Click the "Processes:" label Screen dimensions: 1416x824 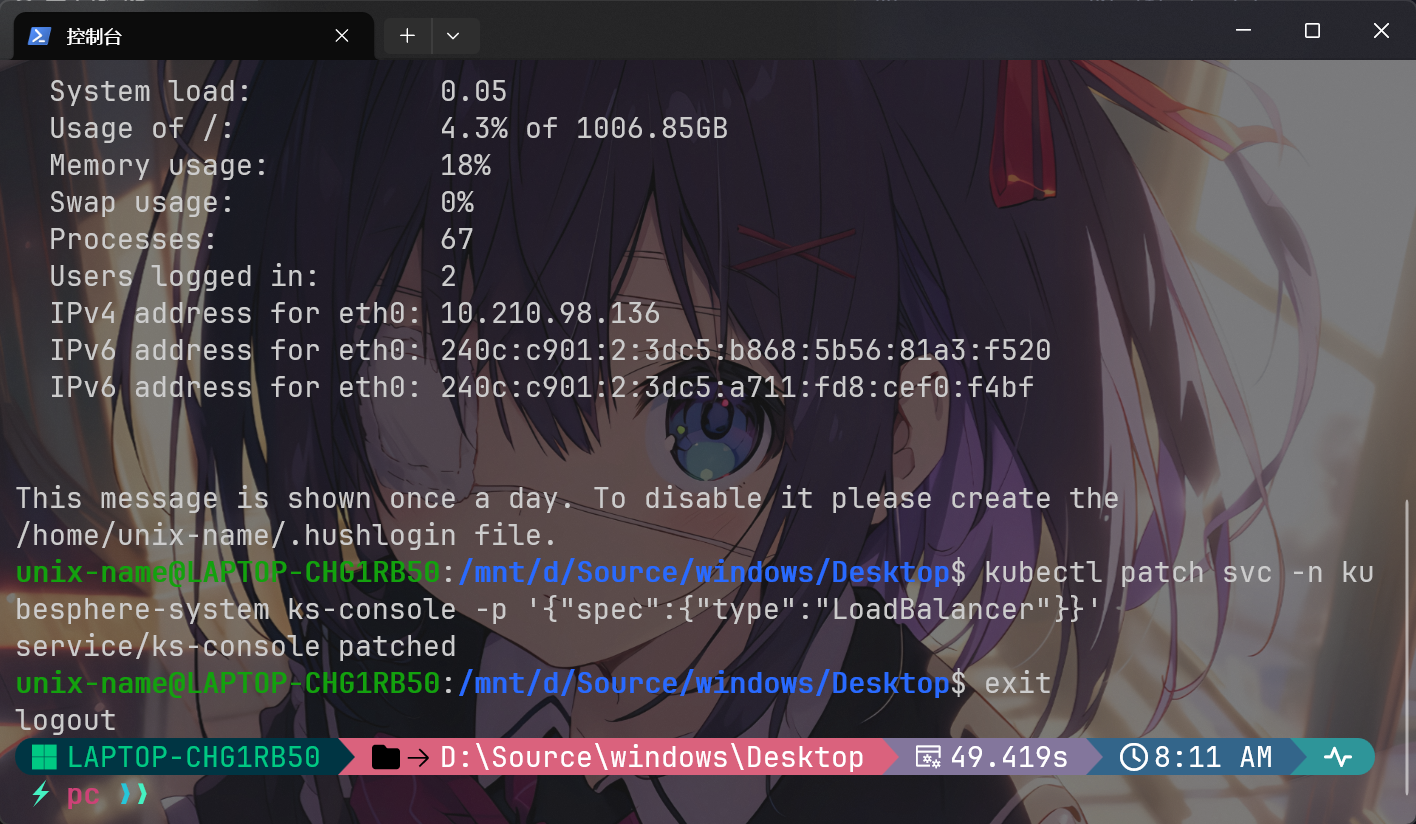[133, 240]
